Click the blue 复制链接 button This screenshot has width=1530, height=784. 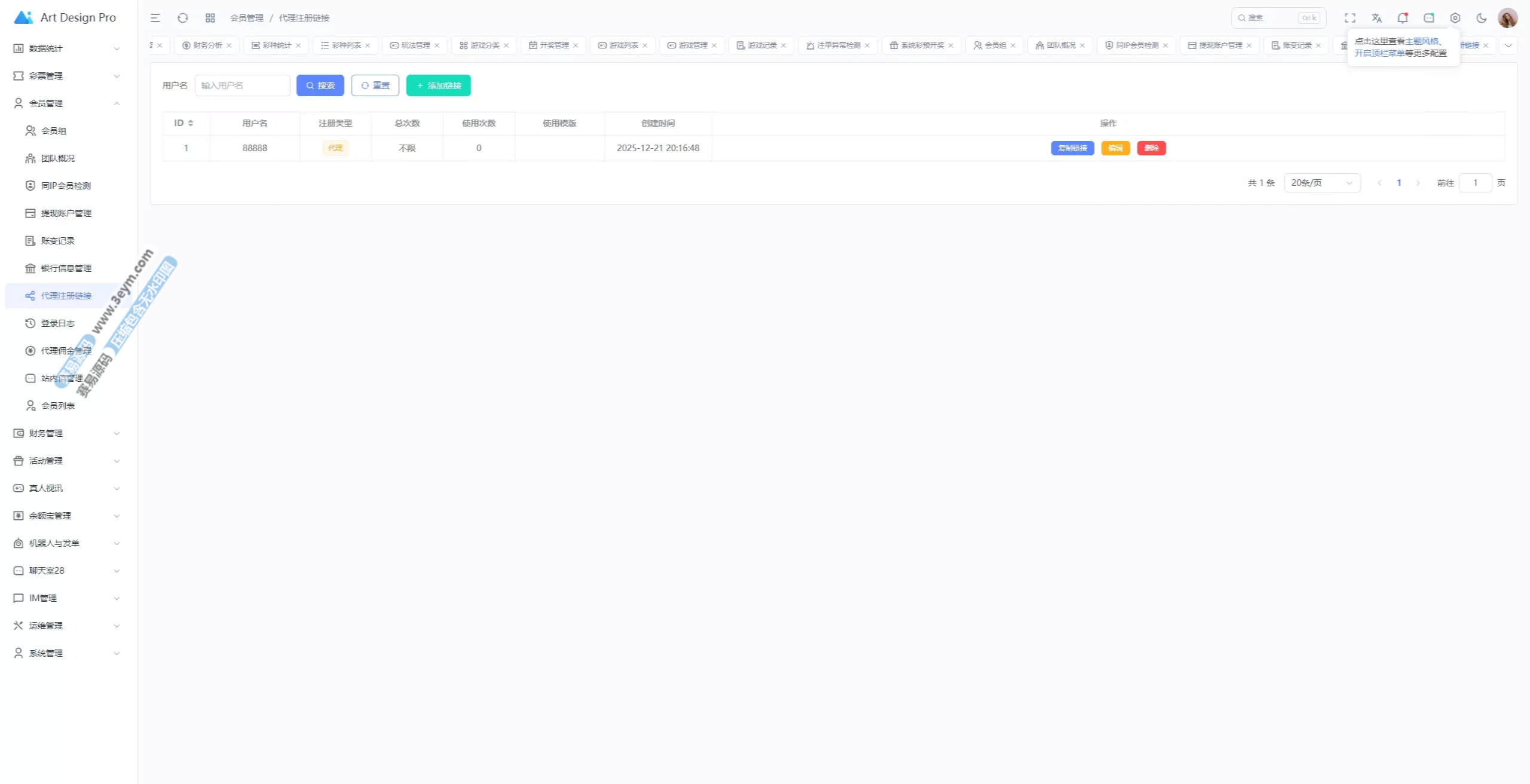point(1072,148)
